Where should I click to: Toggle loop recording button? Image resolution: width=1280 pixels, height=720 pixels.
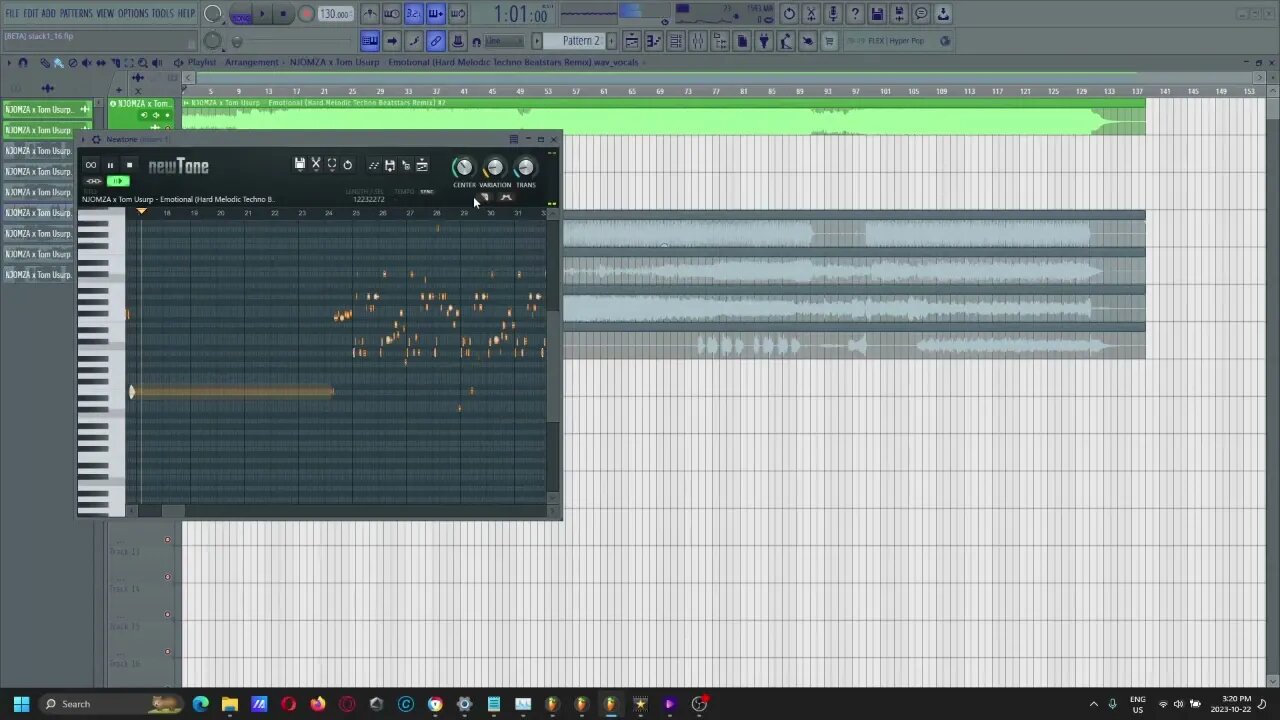[458, 14]
